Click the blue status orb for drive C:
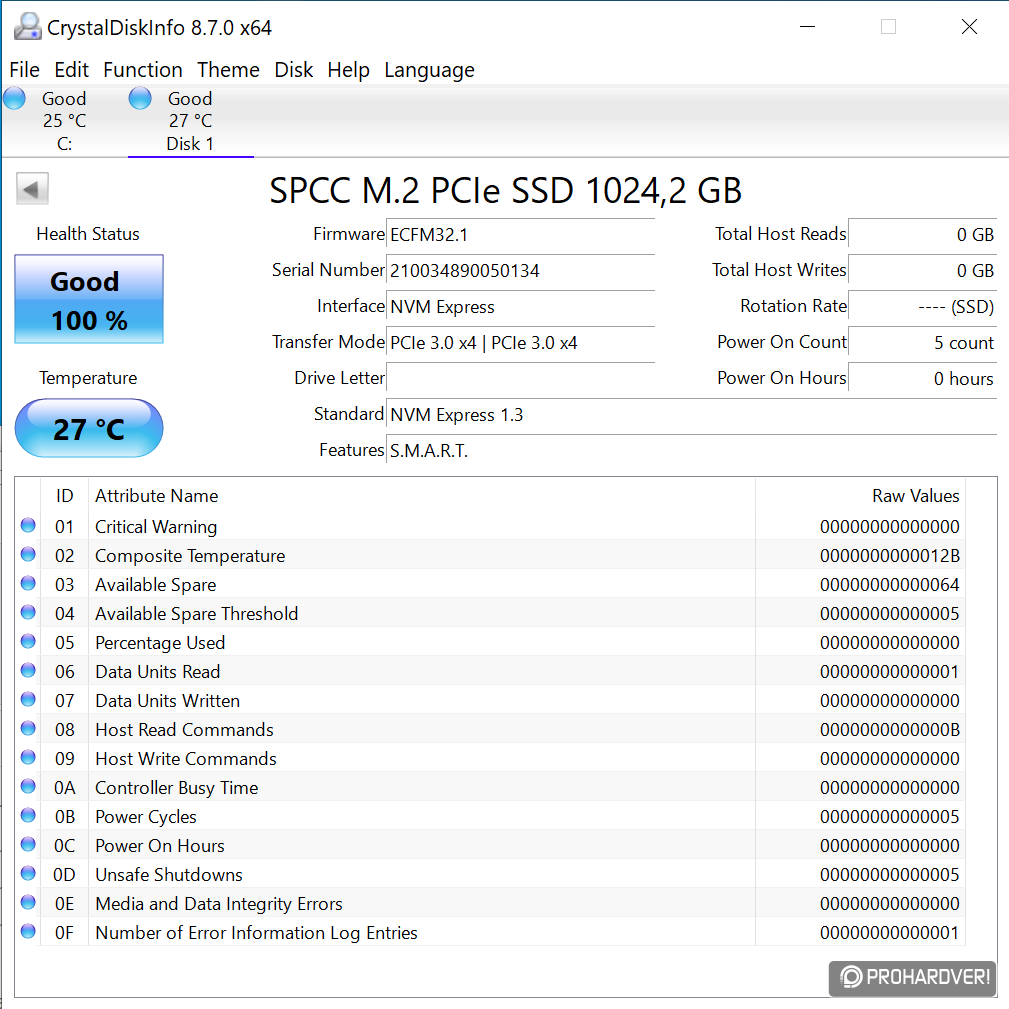This screenshot has height=1009, width=1009. pyautogui.click(x=14, y=98)
